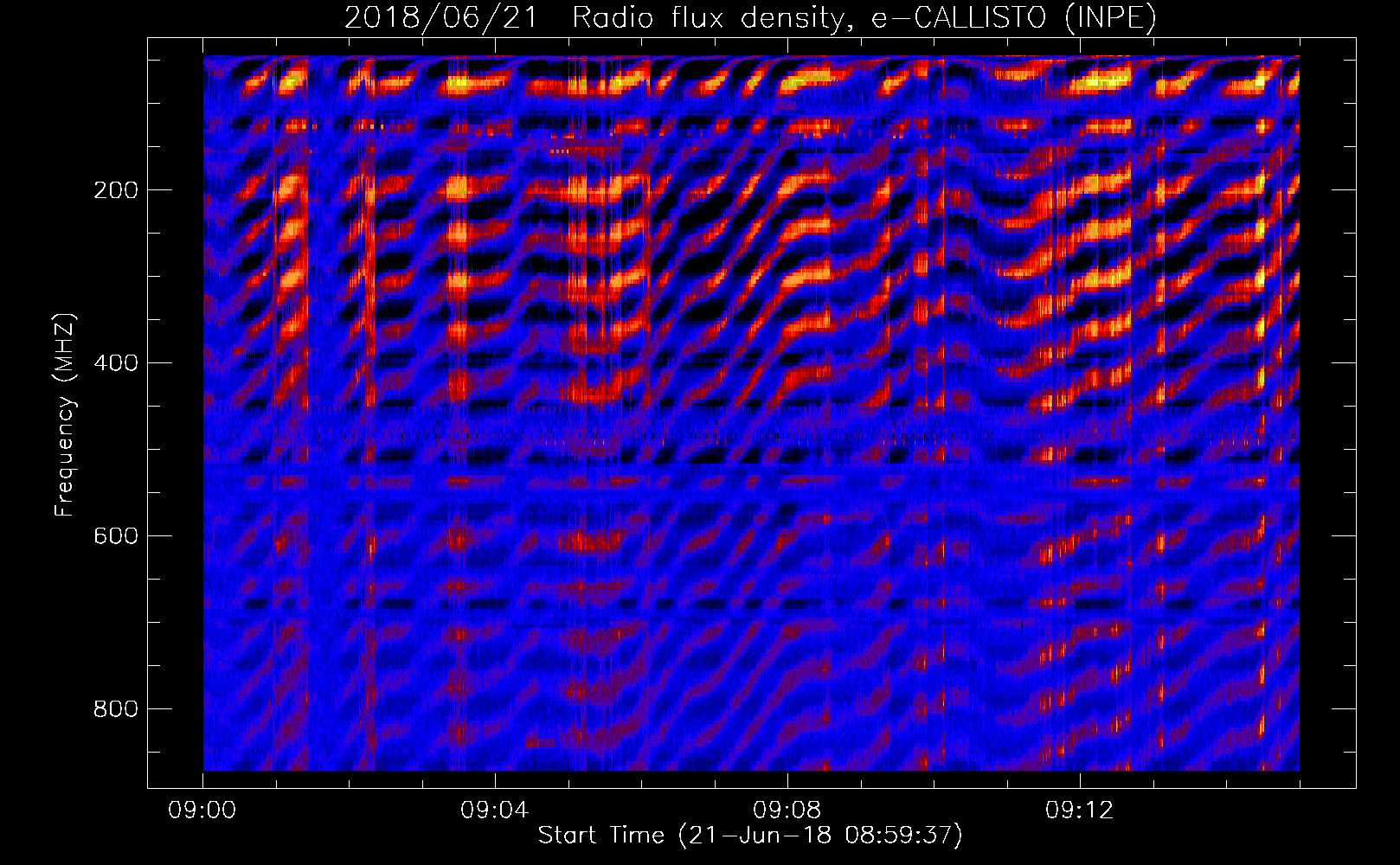
Task: Click the 09:12 time tick label
Action: pyautogui.click(x=1080, y=811)
